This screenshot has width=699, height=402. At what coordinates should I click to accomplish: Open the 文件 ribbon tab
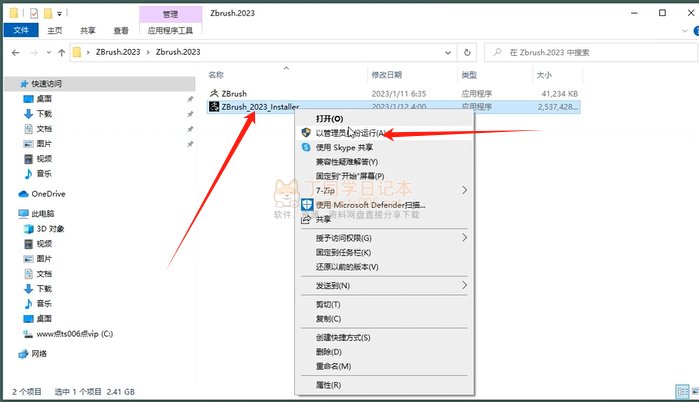pyautogui.click(x=21, y=30)
